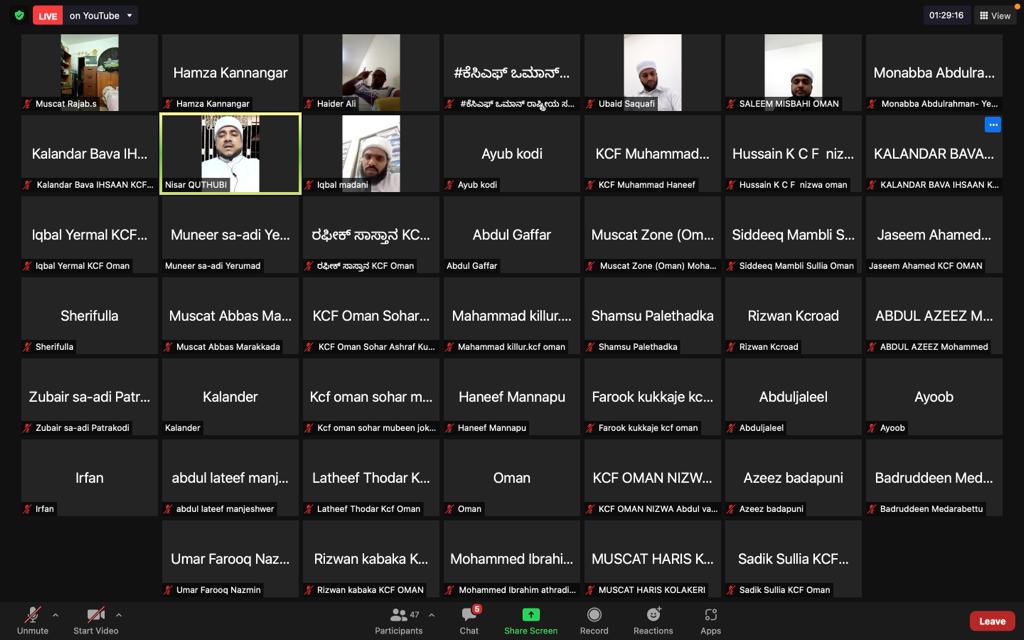Click the green encryption shield icon
This screenshot has height=640, width=1024.
pyautogui.click(x=19, y=16)
